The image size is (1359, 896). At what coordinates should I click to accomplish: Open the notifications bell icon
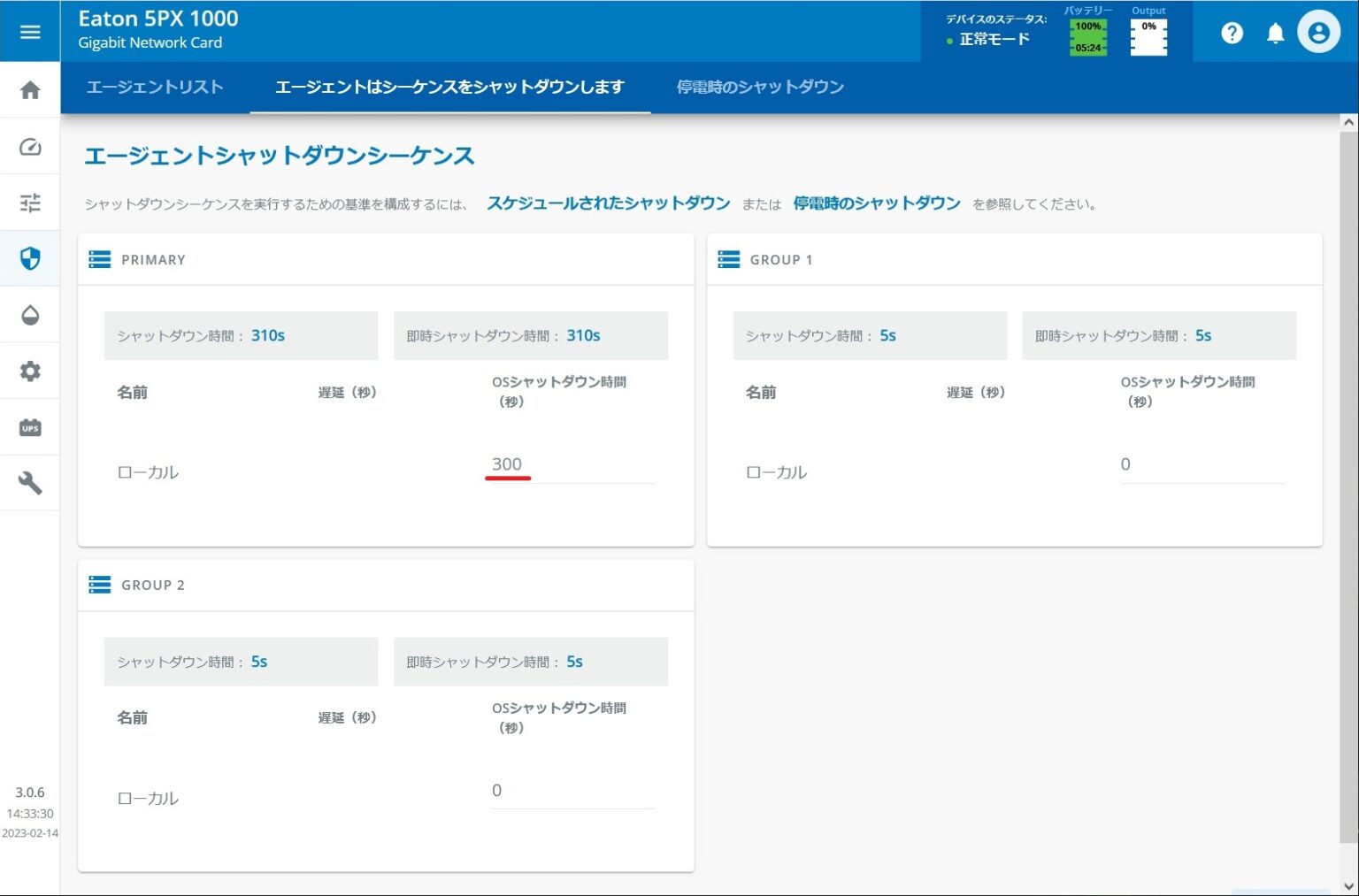pyautogui.click(x=1276, y=32)
